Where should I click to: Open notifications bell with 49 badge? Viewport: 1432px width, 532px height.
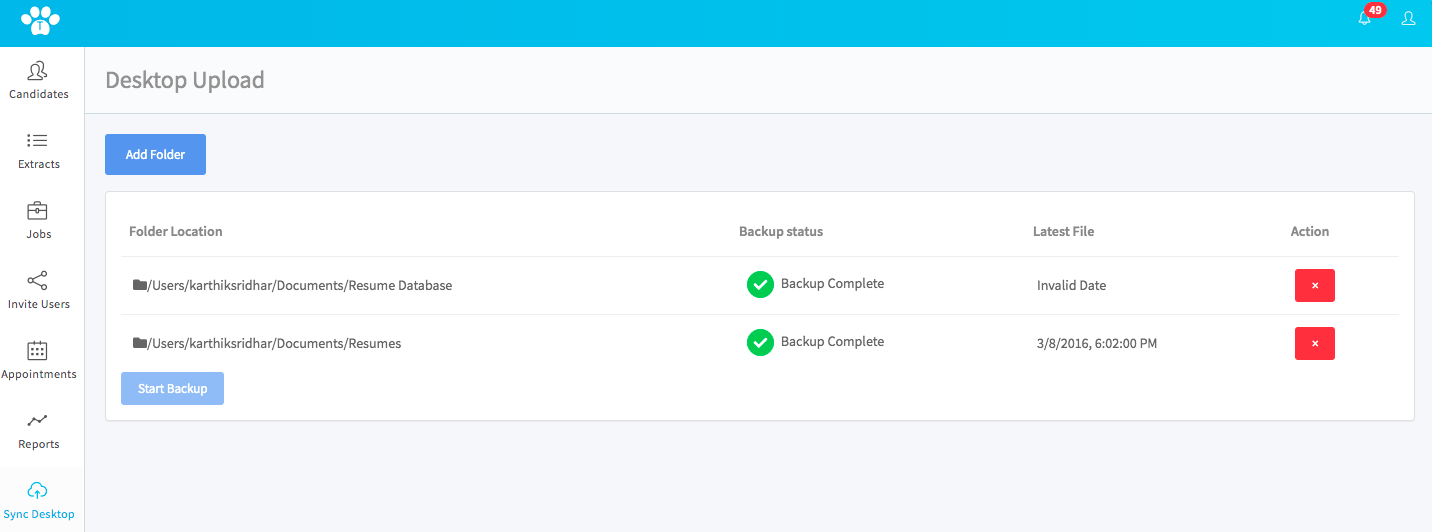pyautogui.click(x=1365, y=18)
